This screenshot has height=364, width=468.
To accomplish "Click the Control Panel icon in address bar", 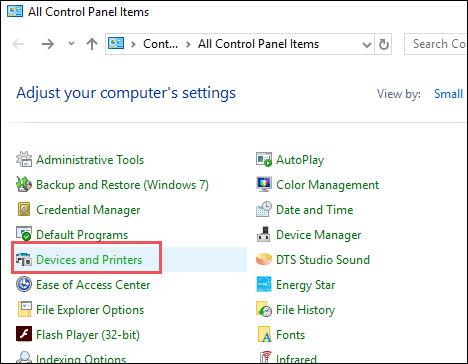I will tap(116, 44).
